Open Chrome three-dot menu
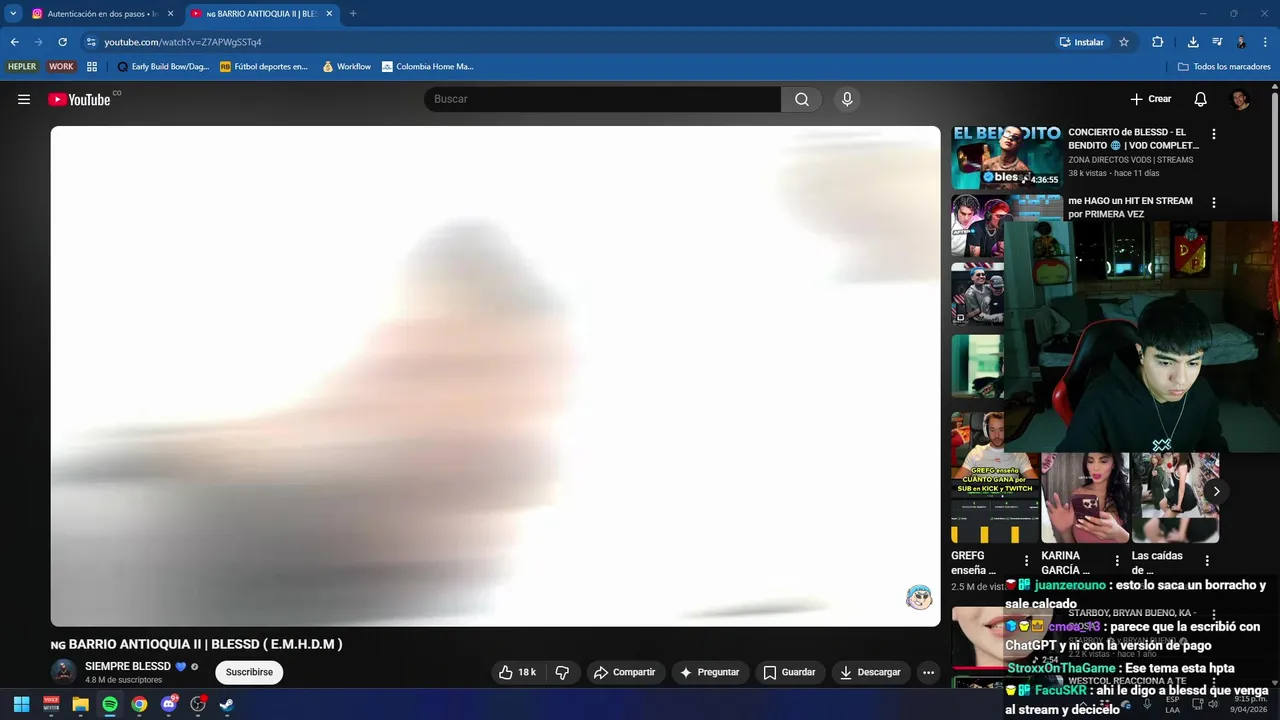Viewport: 1280px width, 720px height. [1265, 42]
